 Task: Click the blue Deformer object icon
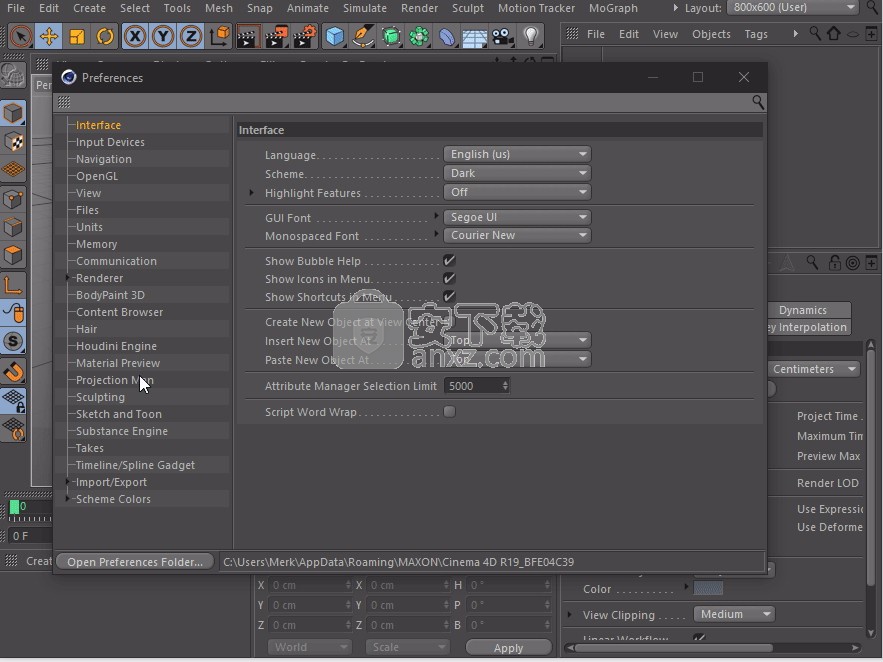point(447,37)
